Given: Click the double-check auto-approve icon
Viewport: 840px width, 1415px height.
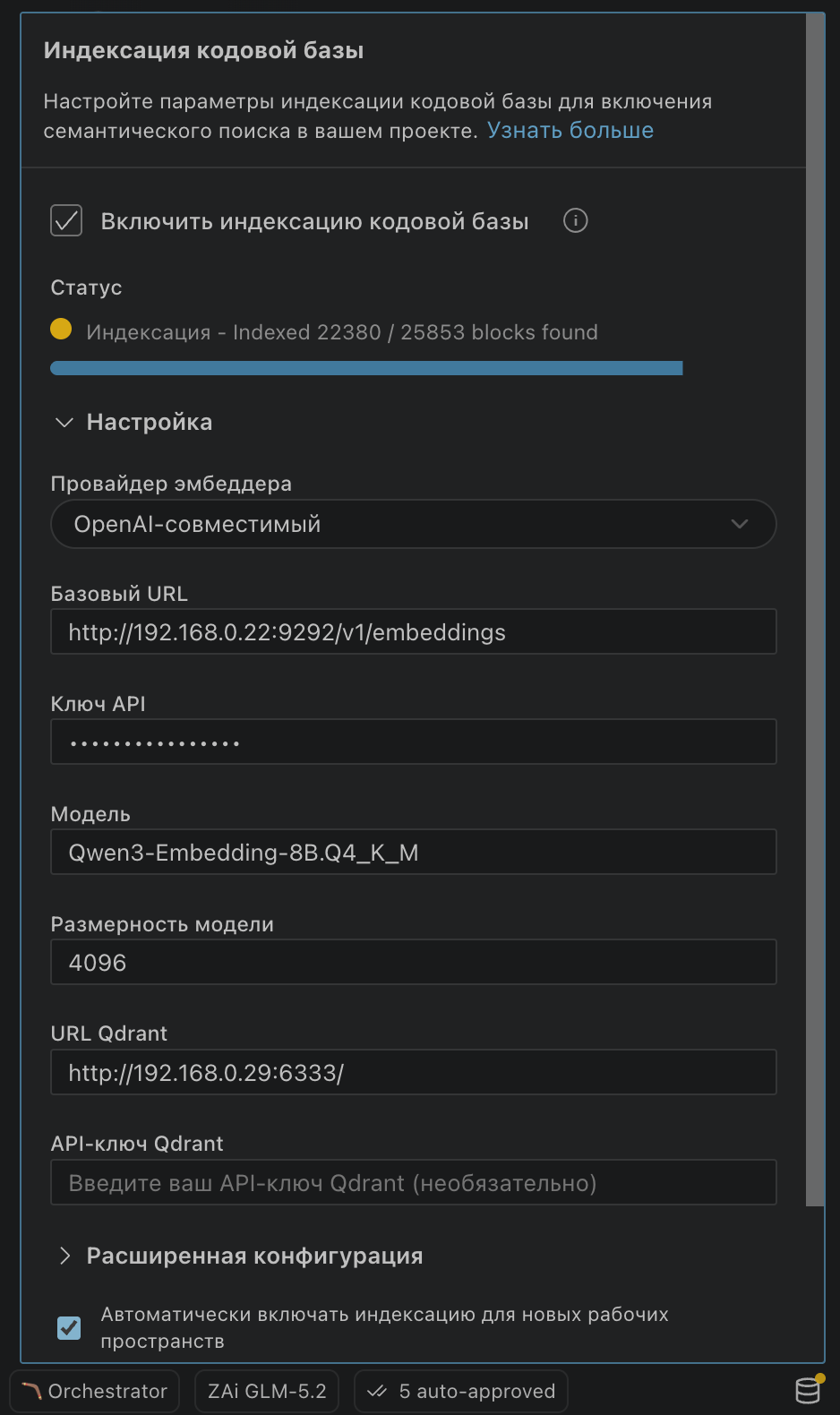Looking at the screenshot, I should 377,1391.
